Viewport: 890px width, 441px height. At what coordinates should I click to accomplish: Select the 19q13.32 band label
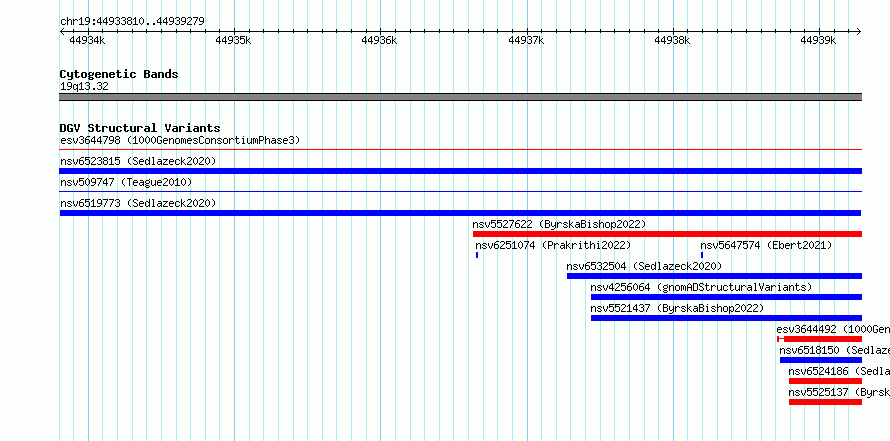[84, 86]
